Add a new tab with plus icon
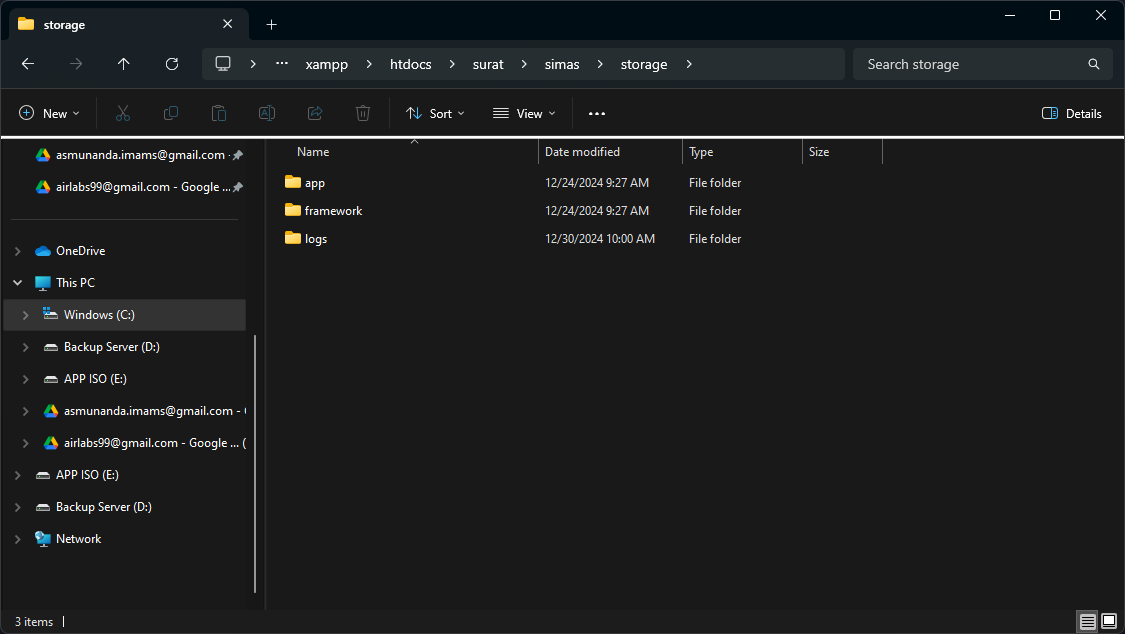The height and width of the screenshot is (634, 1125). 271,24
